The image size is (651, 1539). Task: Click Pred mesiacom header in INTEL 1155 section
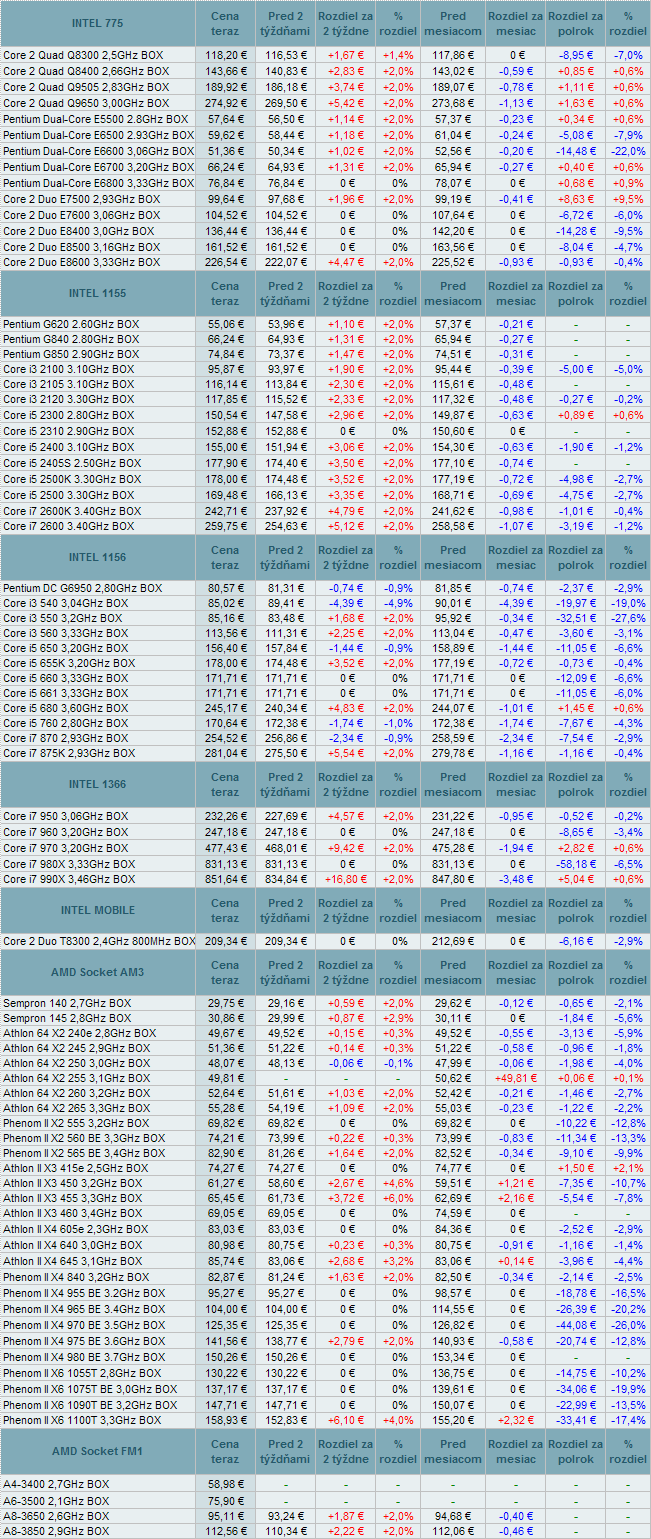click(452, 293)
